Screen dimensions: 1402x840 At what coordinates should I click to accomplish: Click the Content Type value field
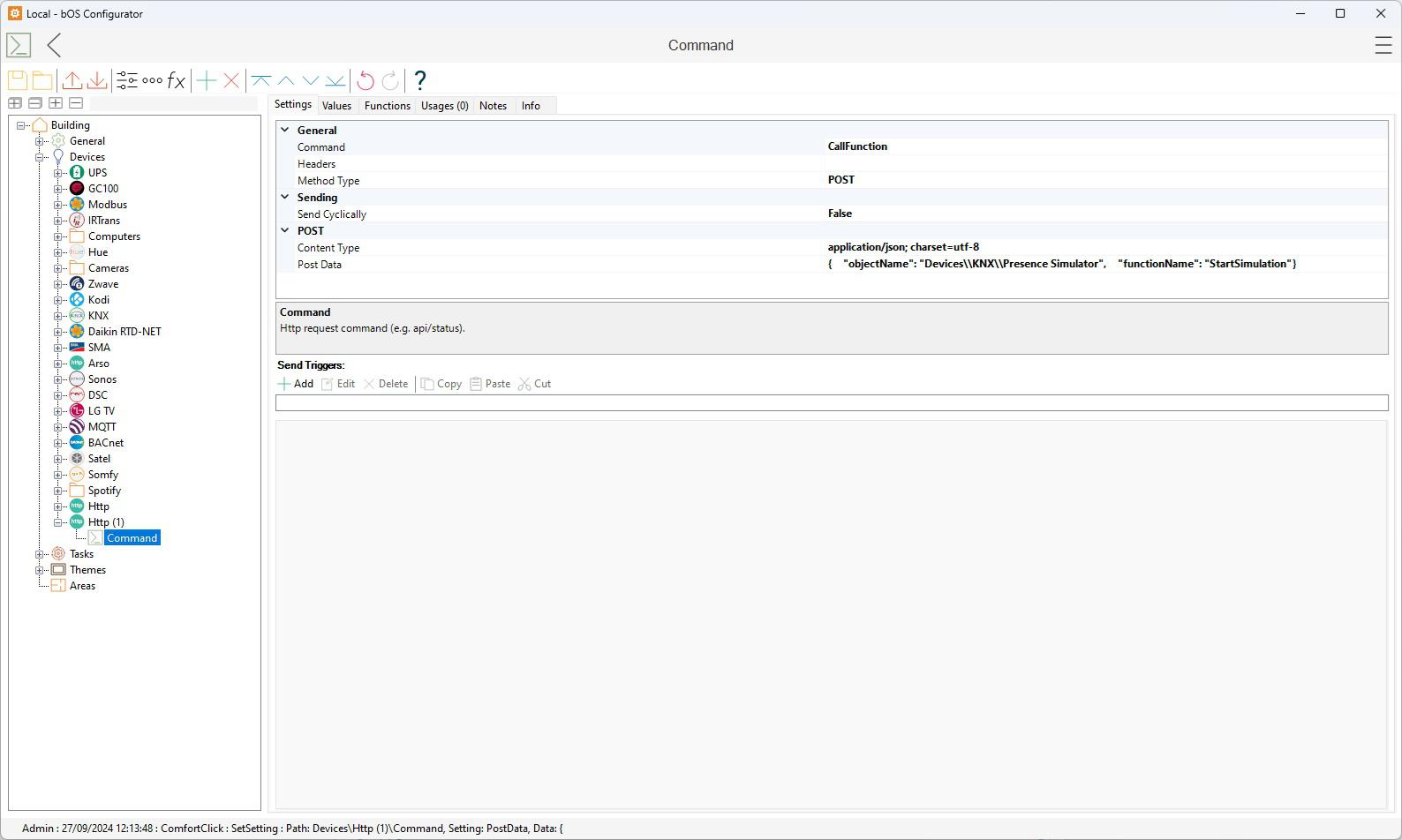click(1106, 247)
